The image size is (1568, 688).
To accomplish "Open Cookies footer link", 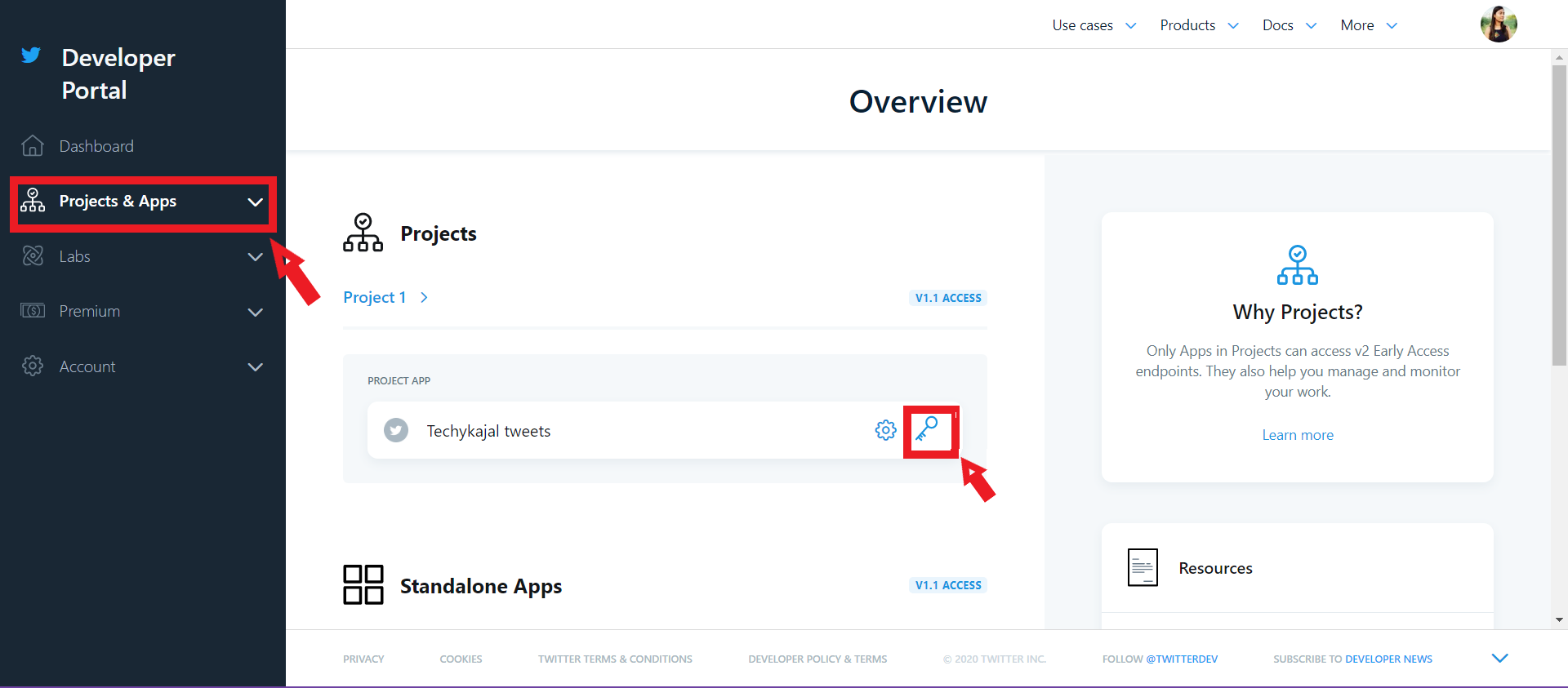I will (x=461, y=659).
